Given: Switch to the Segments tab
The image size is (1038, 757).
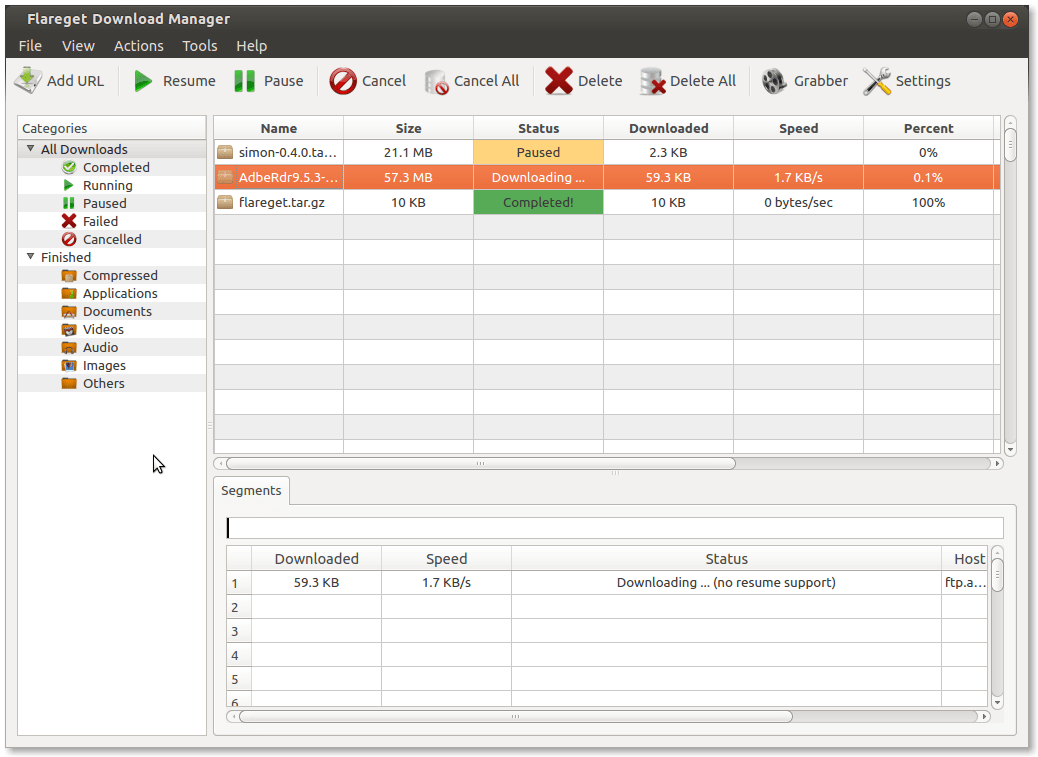Looking at the screenshot, I should point(251,490).
